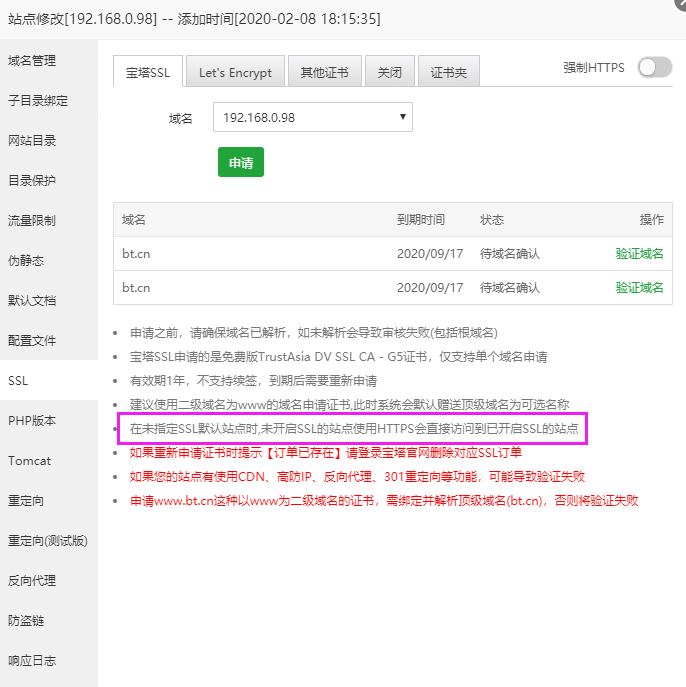
Task: Click the first row's bt.cn domain cell
Action: pos(136,254)
